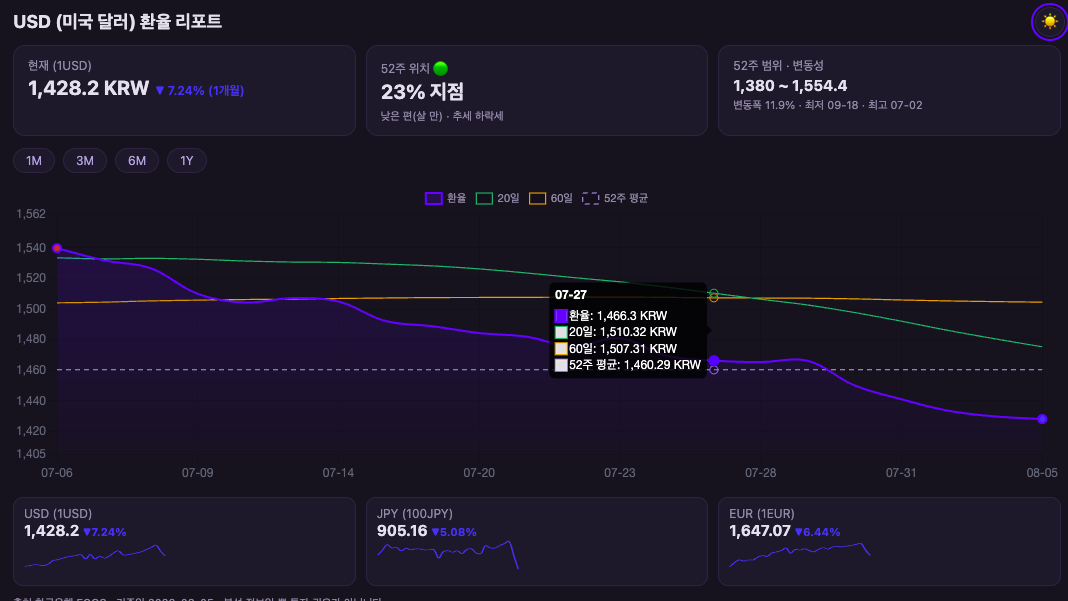Toggle the 60일 moving average legend item

tap(550, 198)
